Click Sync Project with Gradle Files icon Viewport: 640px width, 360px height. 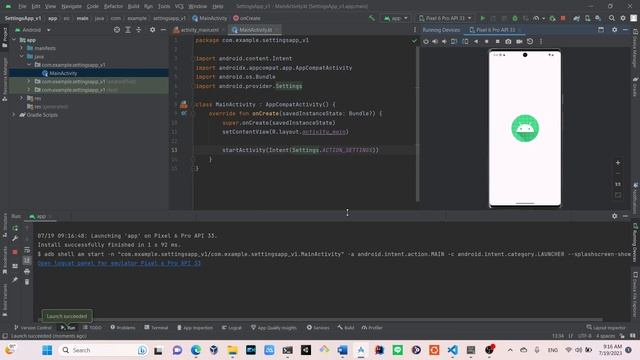point(576,18)
